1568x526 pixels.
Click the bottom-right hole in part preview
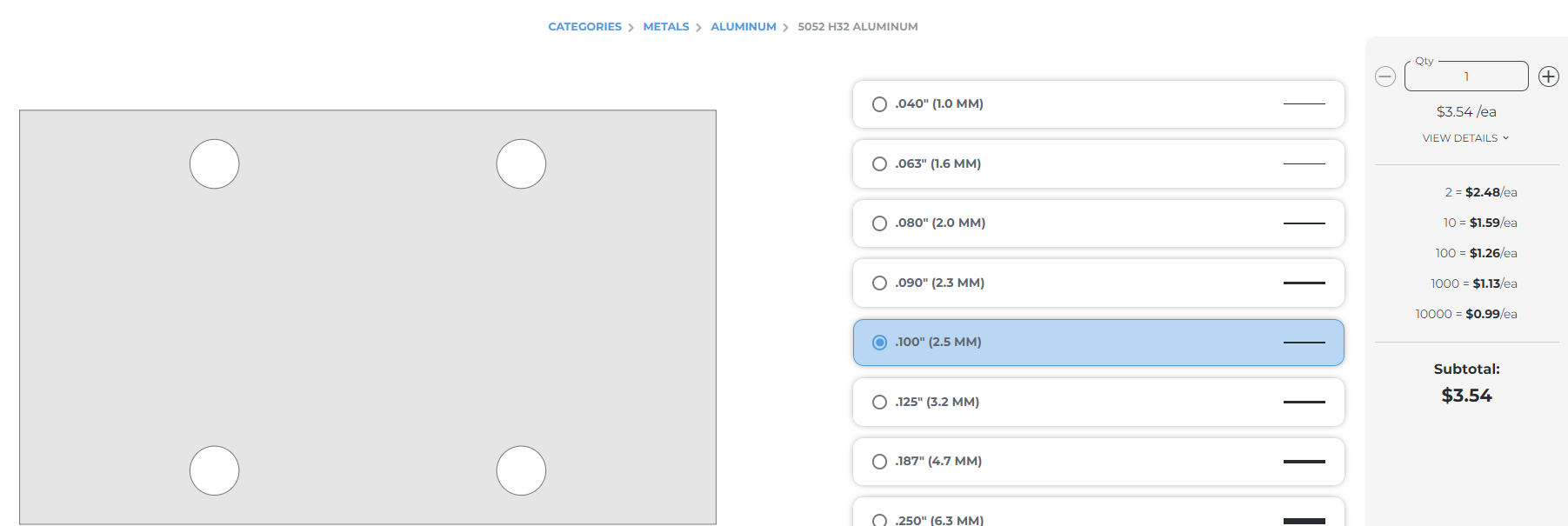tap(521, 470)
